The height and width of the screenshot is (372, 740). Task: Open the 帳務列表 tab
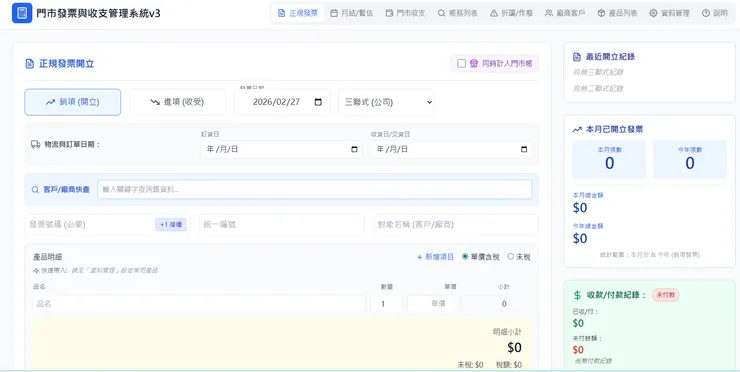tap(458, 13)
